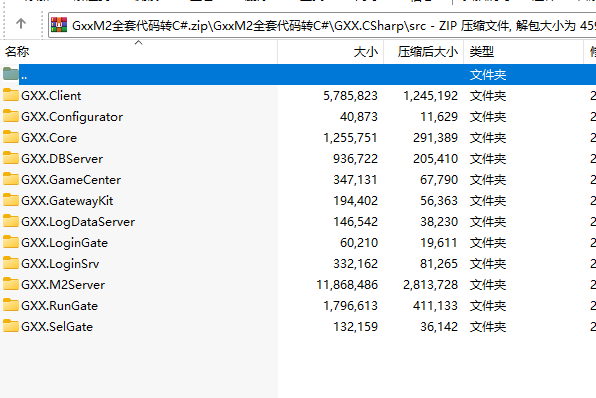Click the GXX.RunGate folder icon
Screen dimensions: 596x398
[11, 305]
